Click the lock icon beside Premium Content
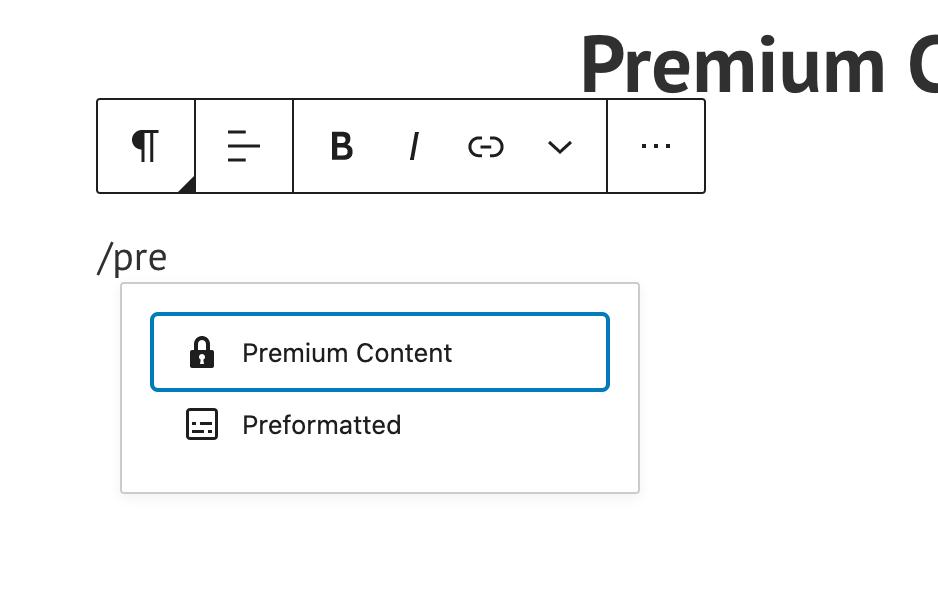This screenshot has height=602, width=938. tap(202, 353)
